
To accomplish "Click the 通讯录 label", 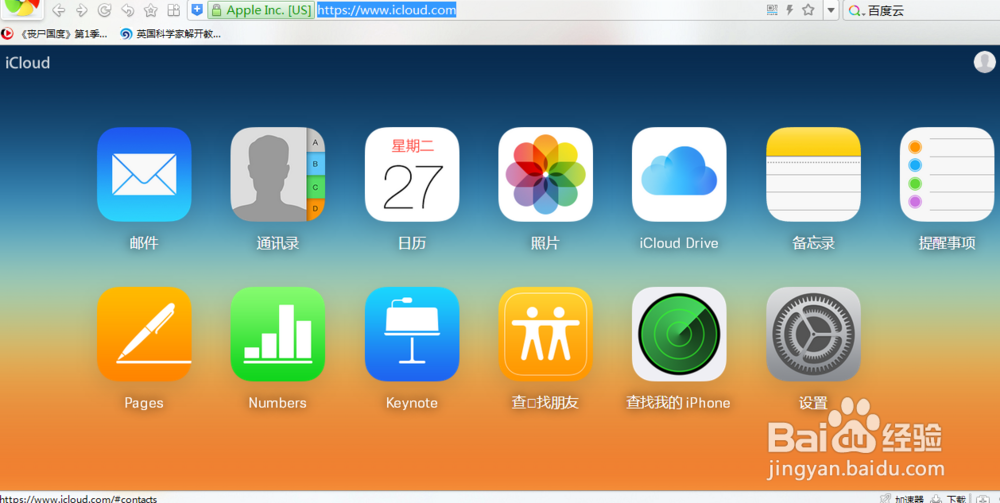I will click(x=278, y=243).
